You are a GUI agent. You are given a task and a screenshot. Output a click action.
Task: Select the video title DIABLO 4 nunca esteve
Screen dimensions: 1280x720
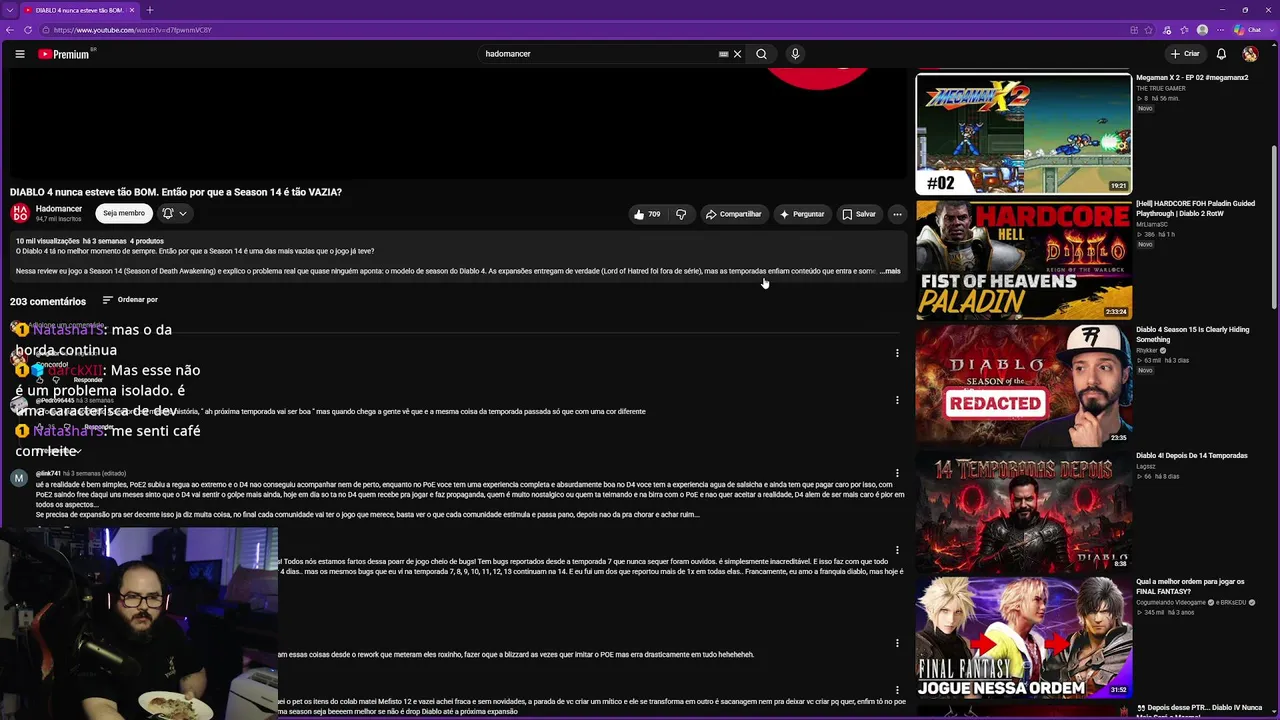point(176,192)
